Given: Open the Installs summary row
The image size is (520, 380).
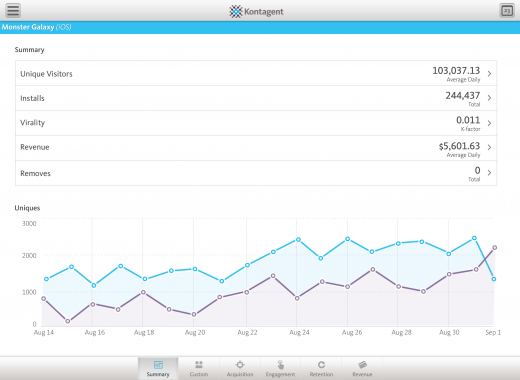Looking at the screenshot, I should point(256,98).
